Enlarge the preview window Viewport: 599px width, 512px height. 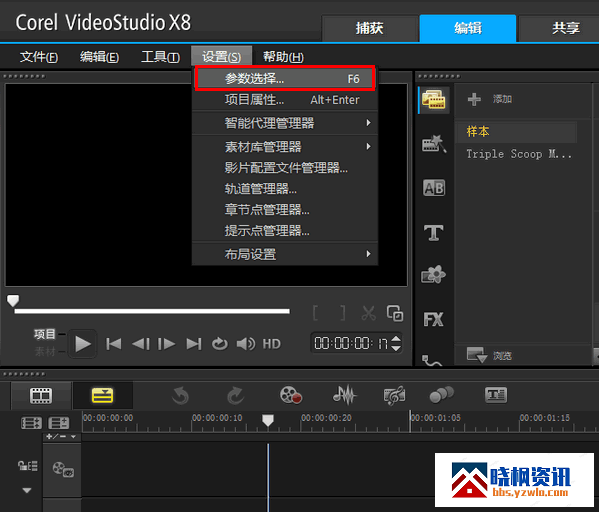pyautogui.click(x=395, y=313)
